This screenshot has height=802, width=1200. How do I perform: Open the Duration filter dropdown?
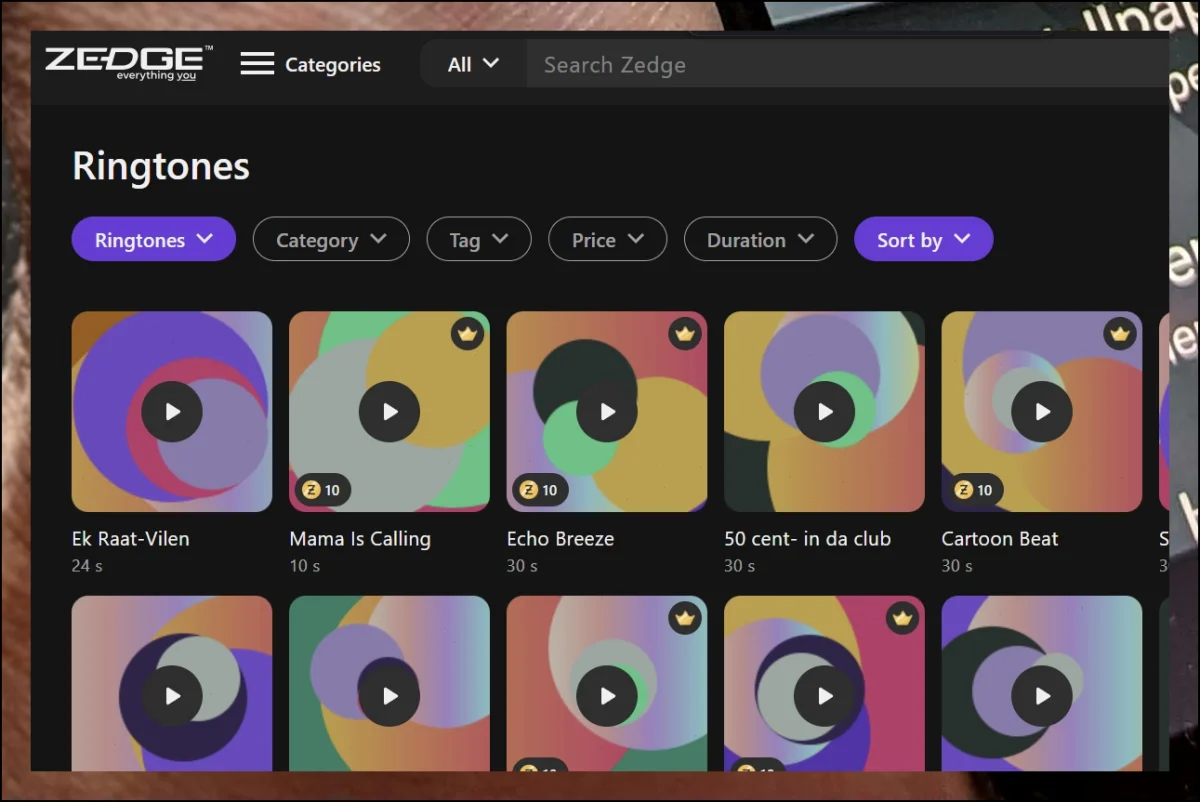coord(760,239)
